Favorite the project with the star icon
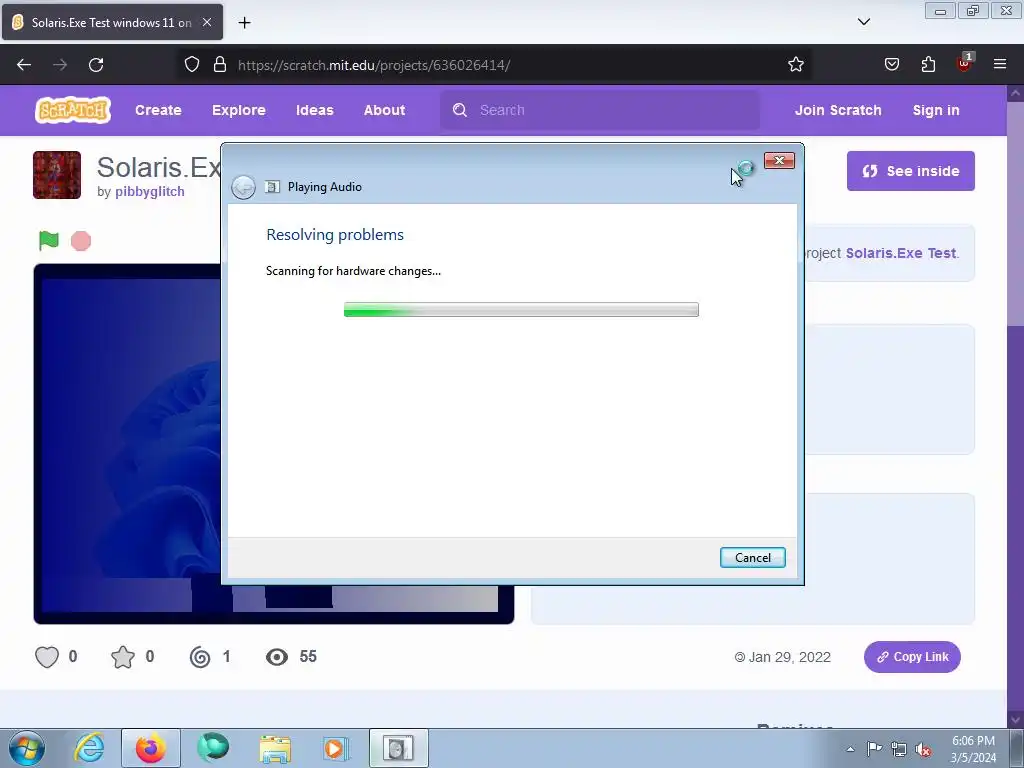Viewport: 1024px width, 768px height. coord(123,657)
